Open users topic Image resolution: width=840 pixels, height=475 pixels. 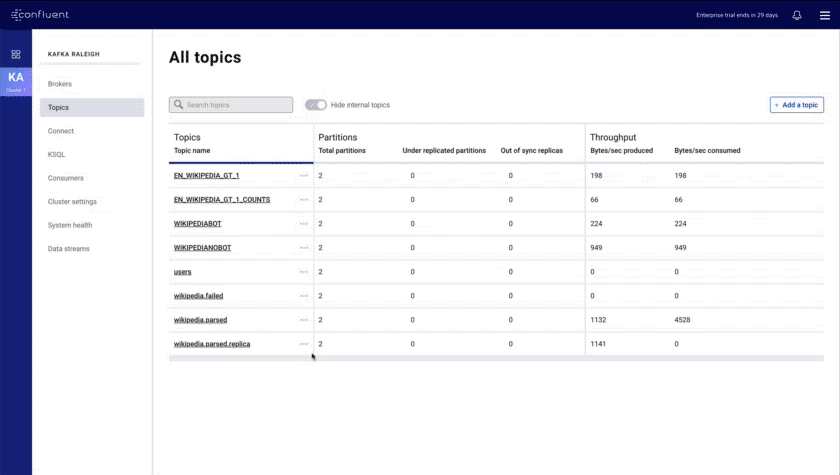click(x=182, y=272)
